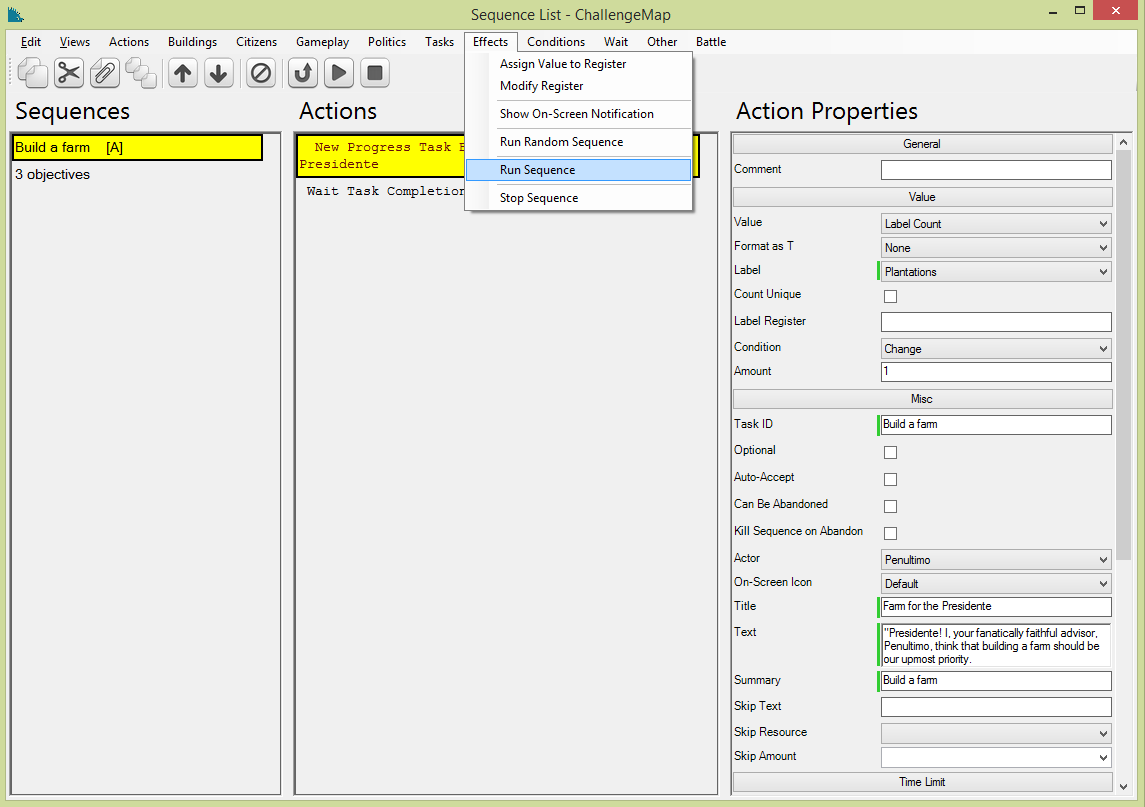Viewport: 1145px width, 807px height.
Task: Open the Battle menu
Action: point(711,42)
